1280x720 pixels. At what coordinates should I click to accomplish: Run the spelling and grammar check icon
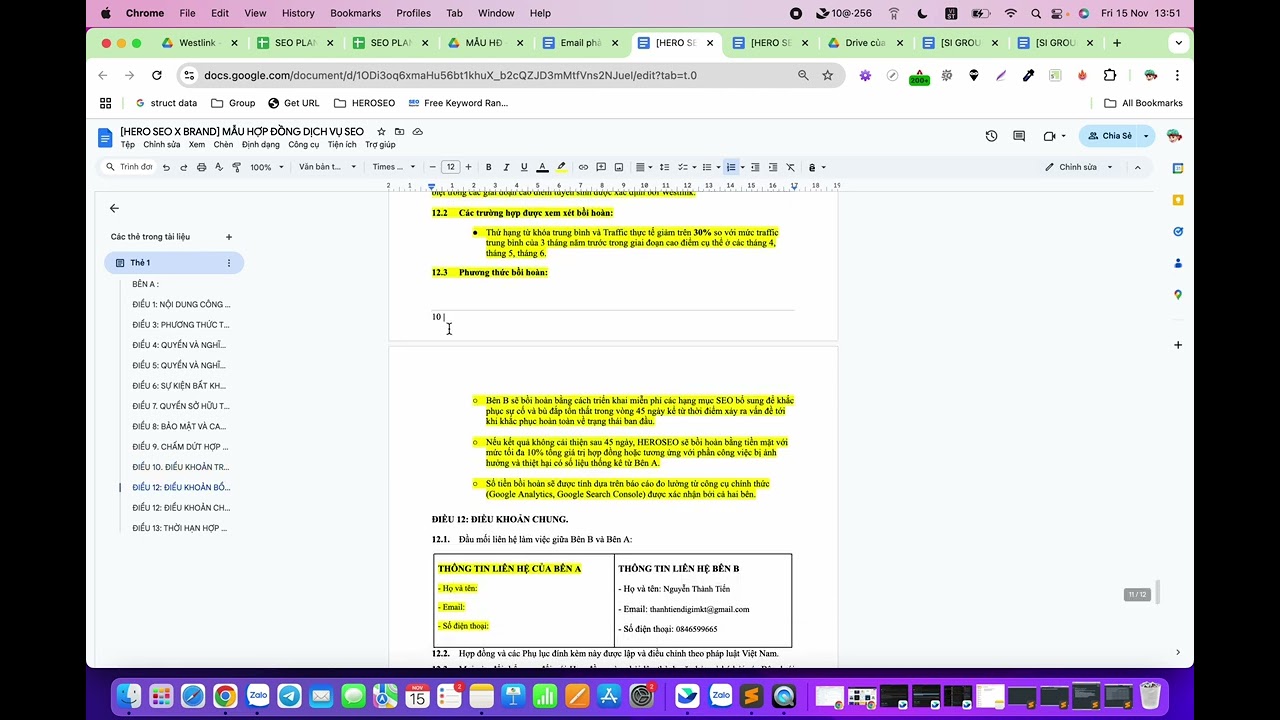click(219, 167)
